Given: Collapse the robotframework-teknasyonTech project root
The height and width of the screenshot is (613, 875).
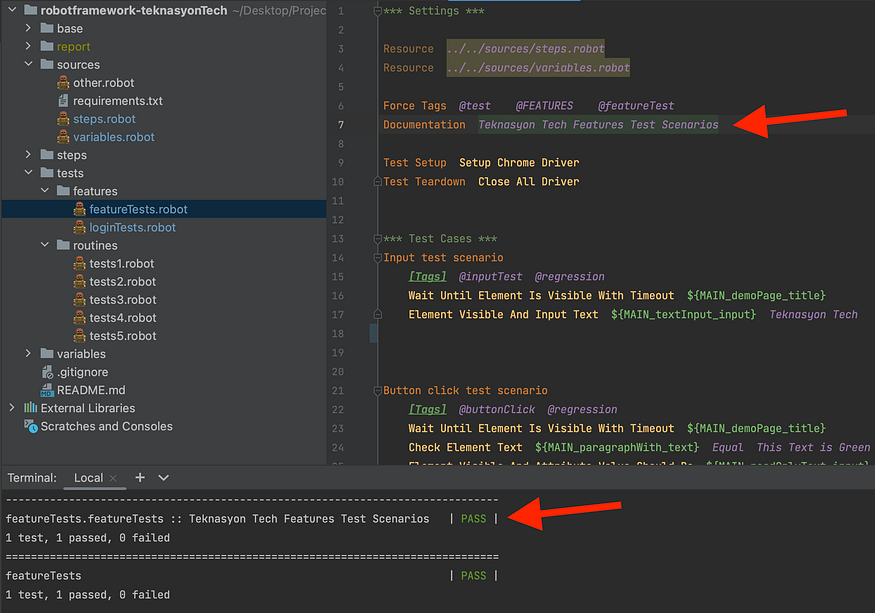Looking at the screenshot, I should [12, 9].
